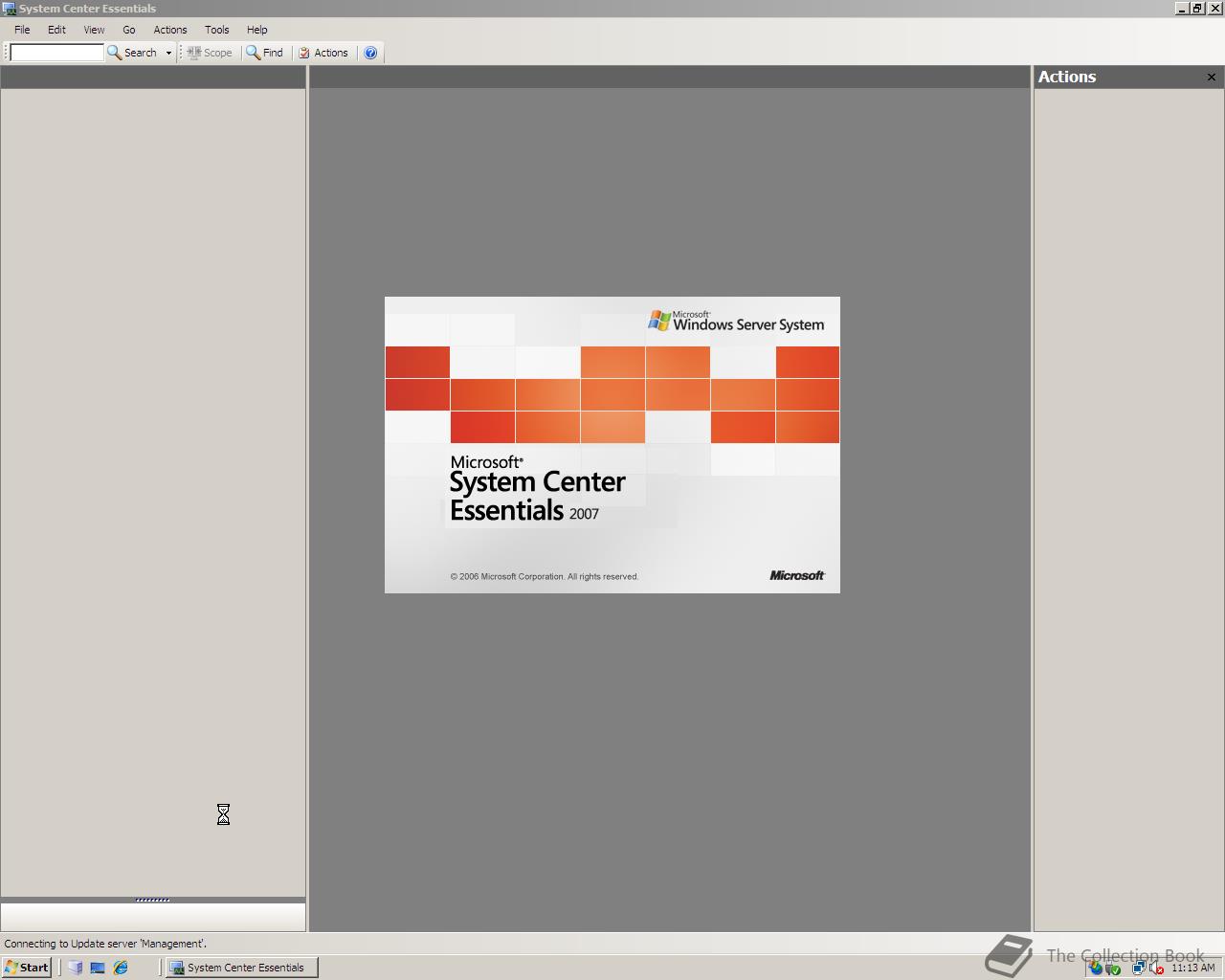
Task: Toggle the Actions pane toolbar button
Action: click(x=323, y=53)
